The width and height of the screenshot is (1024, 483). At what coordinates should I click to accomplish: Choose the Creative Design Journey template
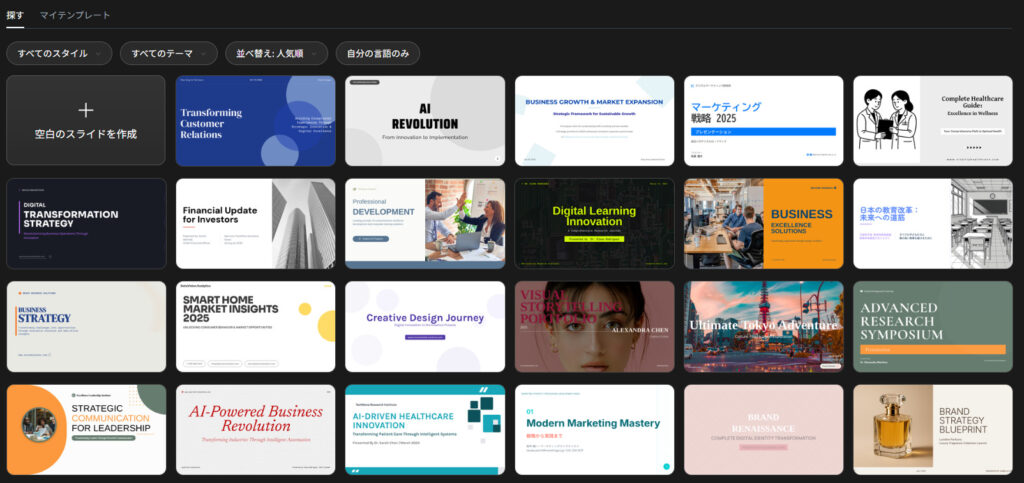(425, 326)
